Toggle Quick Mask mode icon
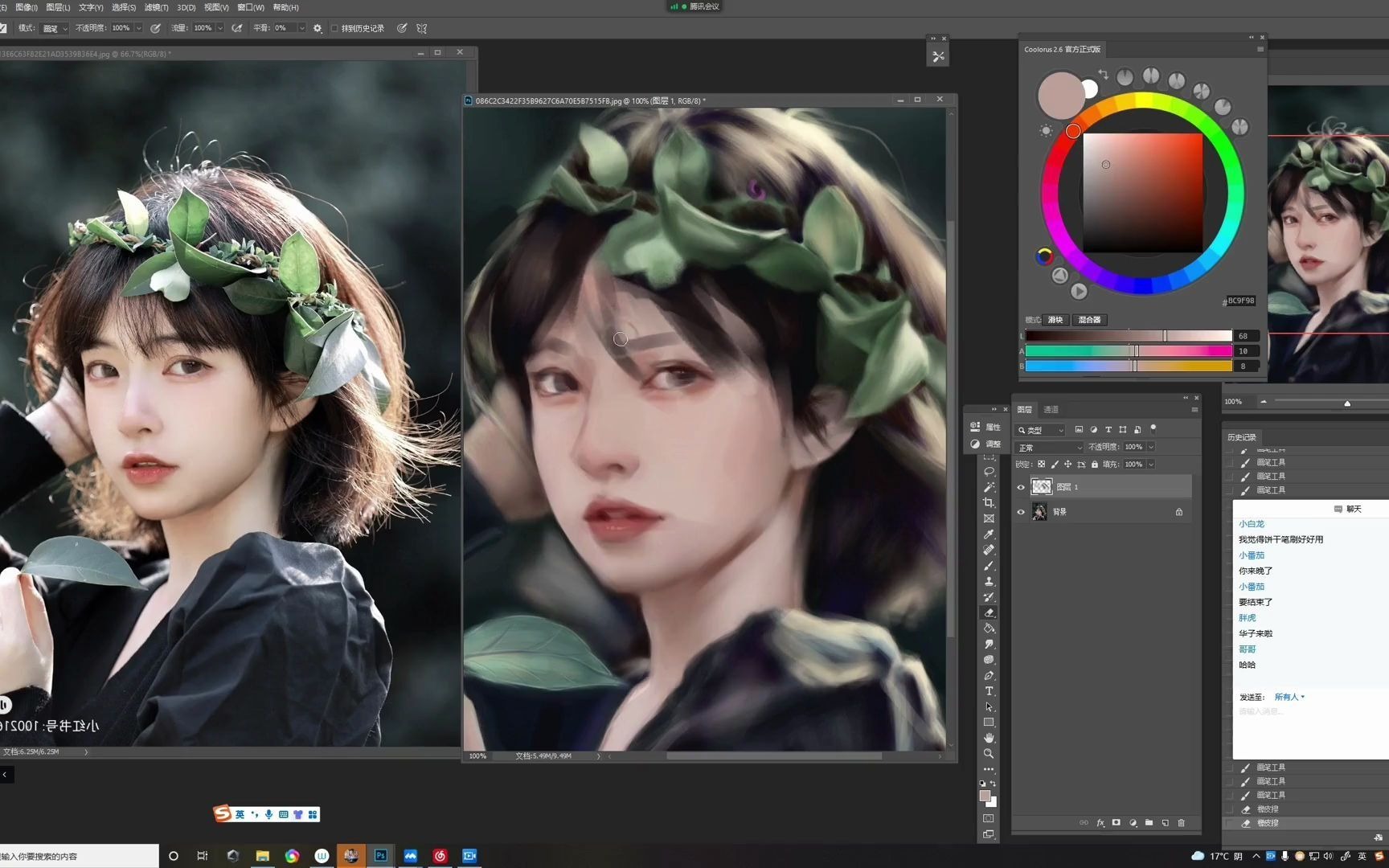 click(989, 818)
